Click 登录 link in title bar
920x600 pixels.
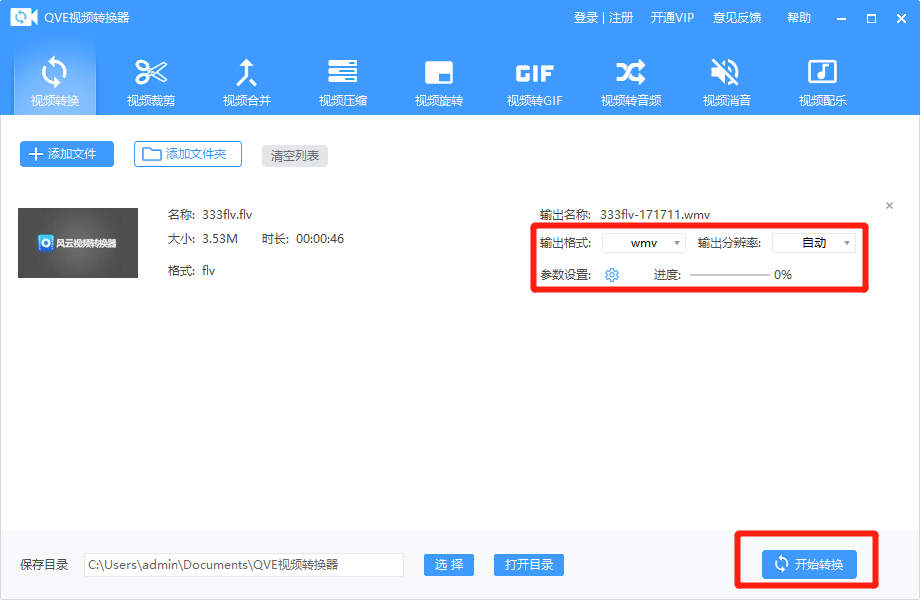586,18
